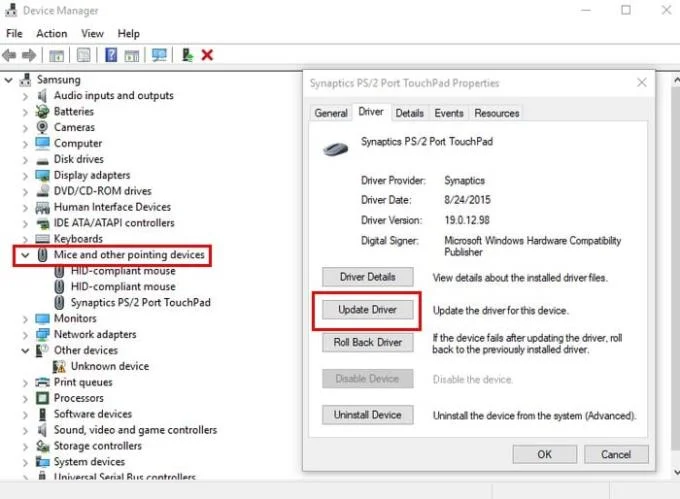Click the green Update driver toolbar icon
Viewport: 680px width, 499px height.
pyautogui.click(x=187, y=55)
